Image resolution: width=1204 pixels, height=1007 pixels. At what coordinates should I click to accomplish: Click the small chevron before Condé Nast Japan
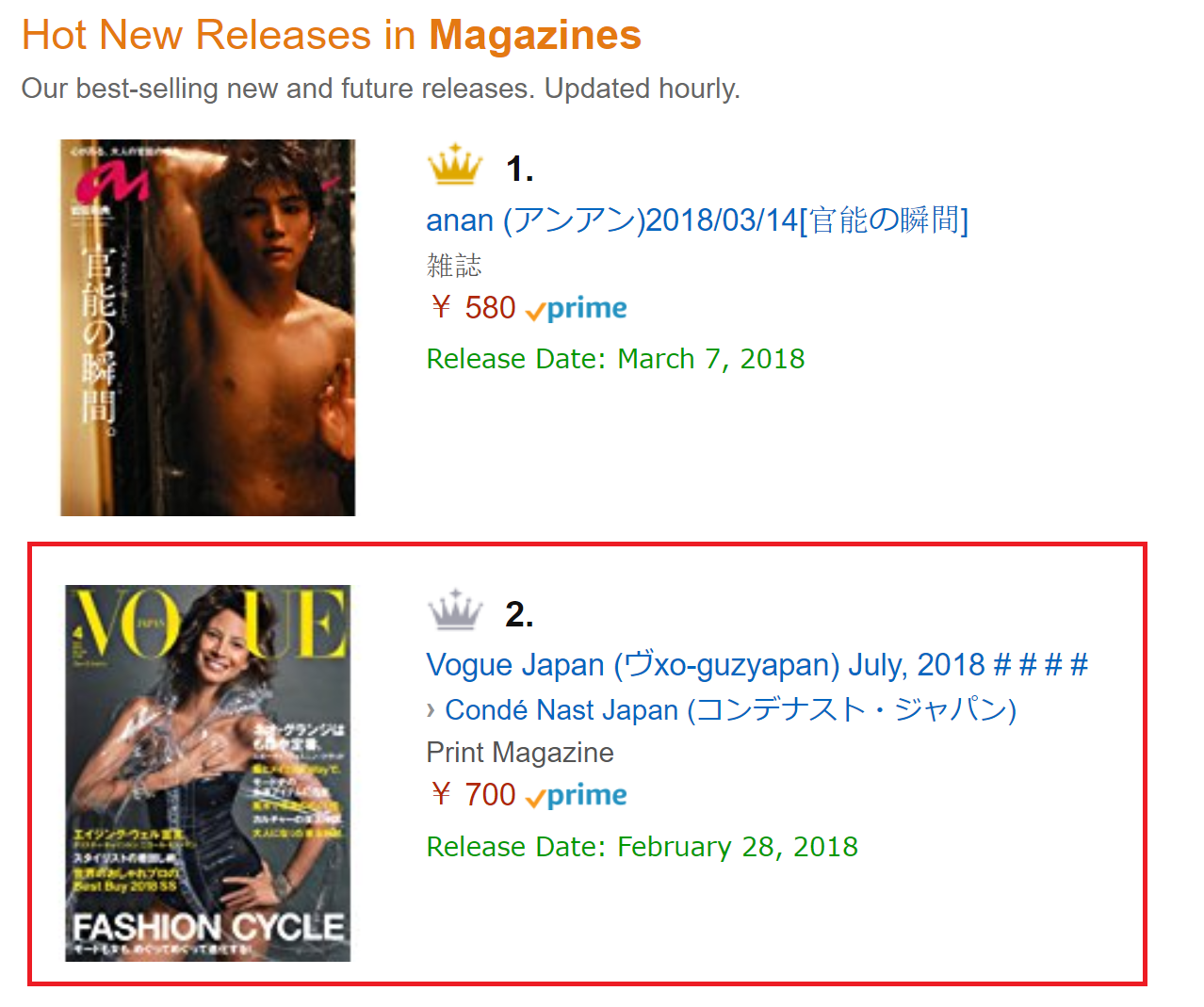pyautogui.click(x=431, y=709)
